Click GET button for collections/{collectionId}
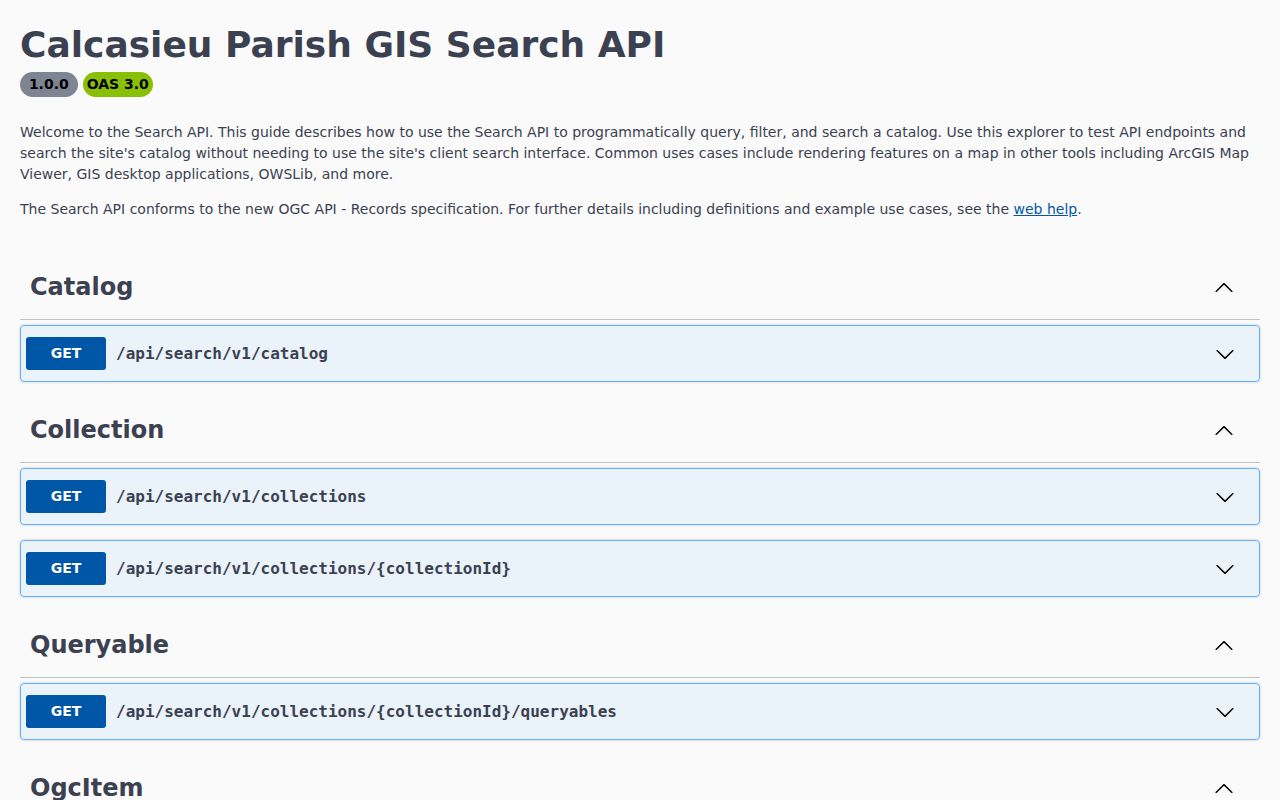The width and height of the screenshot is (1280, 800). [x=66, y=568]
